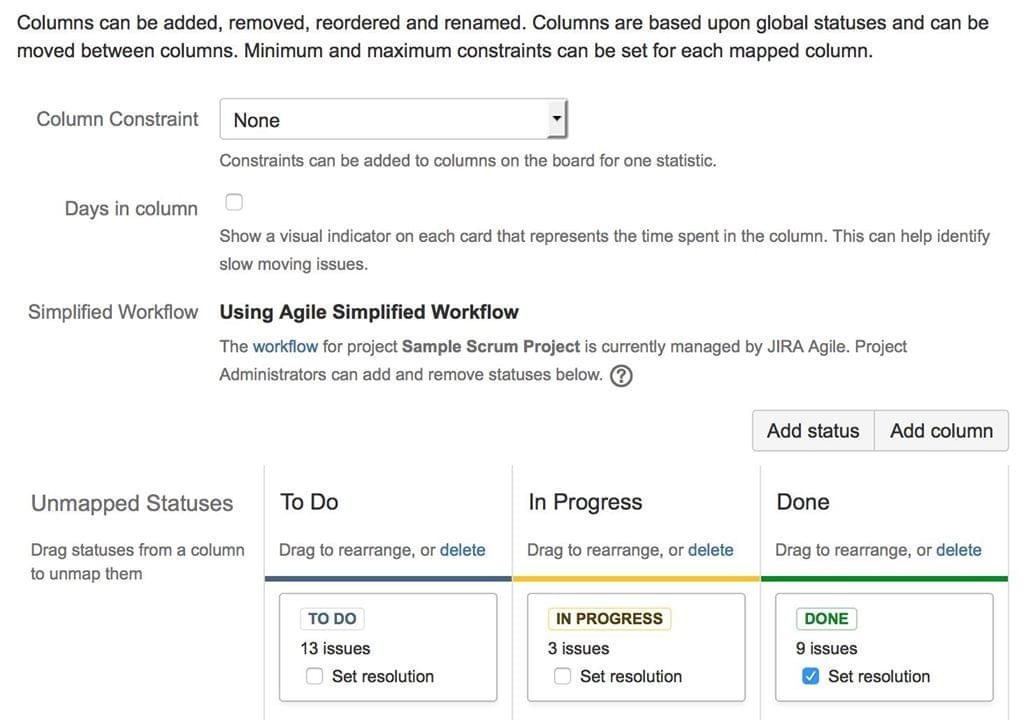Click the Column Constraint label
Viewport: 1026px width, 720px height.
click(117, 119)
